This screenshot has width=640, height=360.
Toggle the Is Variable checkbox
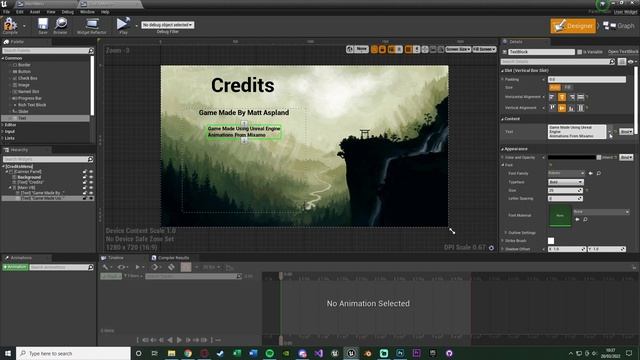point(579,52)
